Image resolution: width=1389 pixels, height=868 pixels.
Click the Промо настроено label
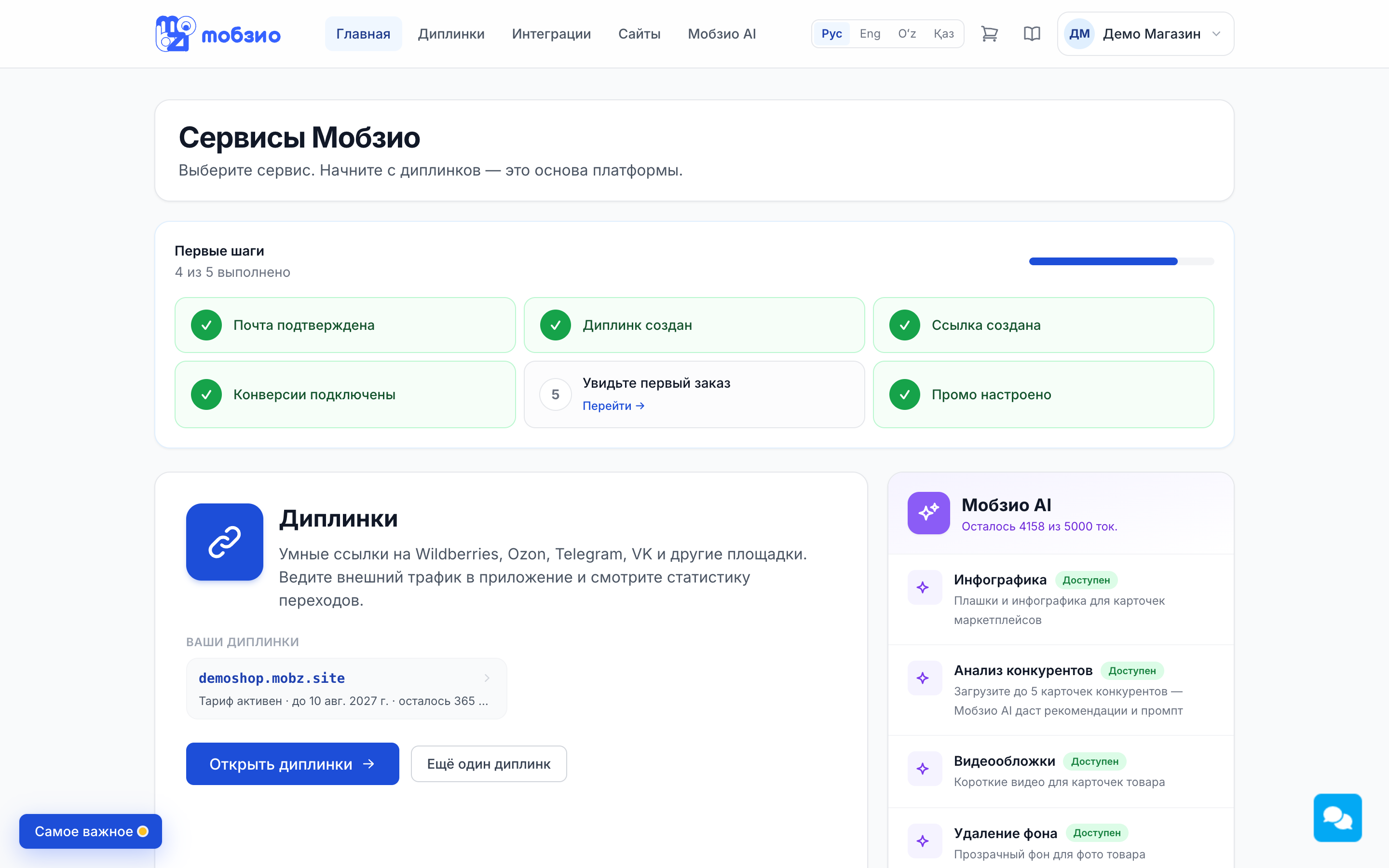pos(991,394)
